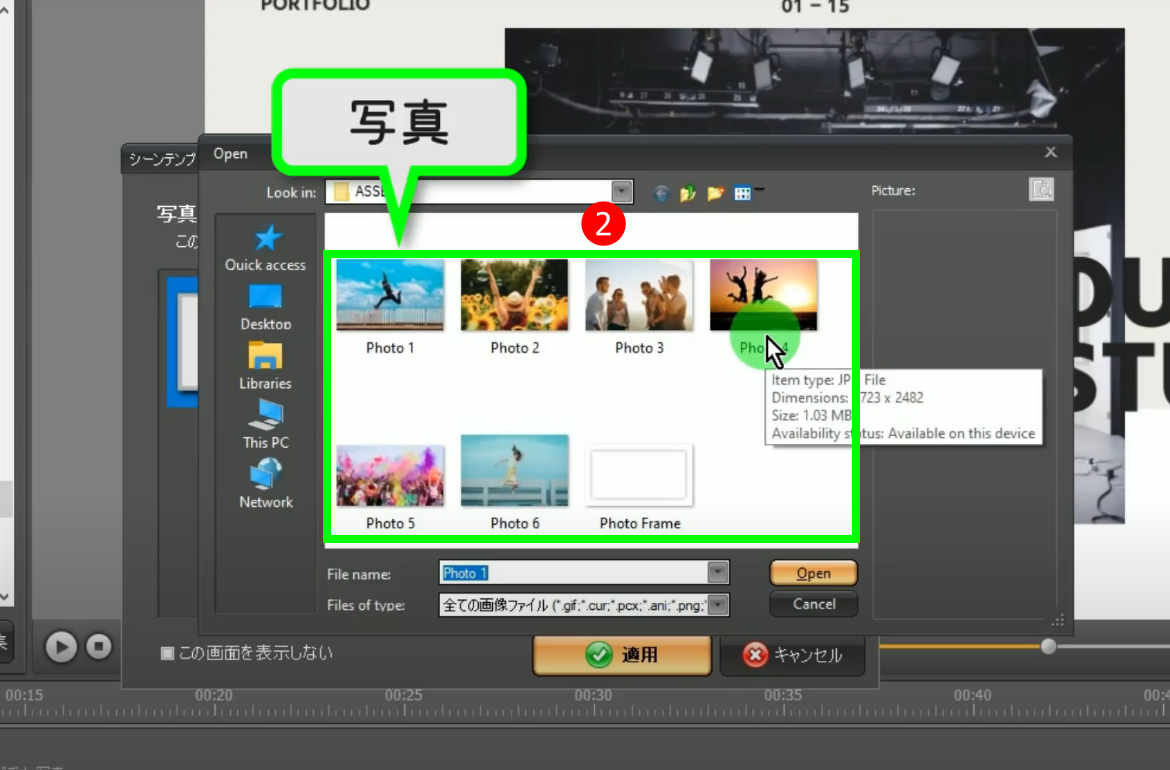Open Network location

265,484
